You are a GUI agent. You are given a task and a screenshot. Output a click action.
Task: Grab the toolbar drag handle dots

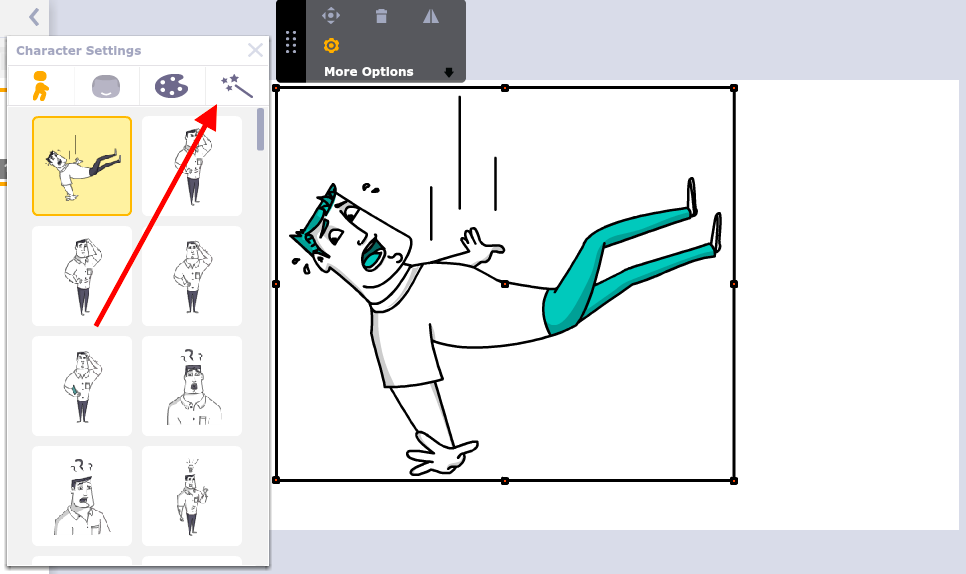[x=291, y=42]
